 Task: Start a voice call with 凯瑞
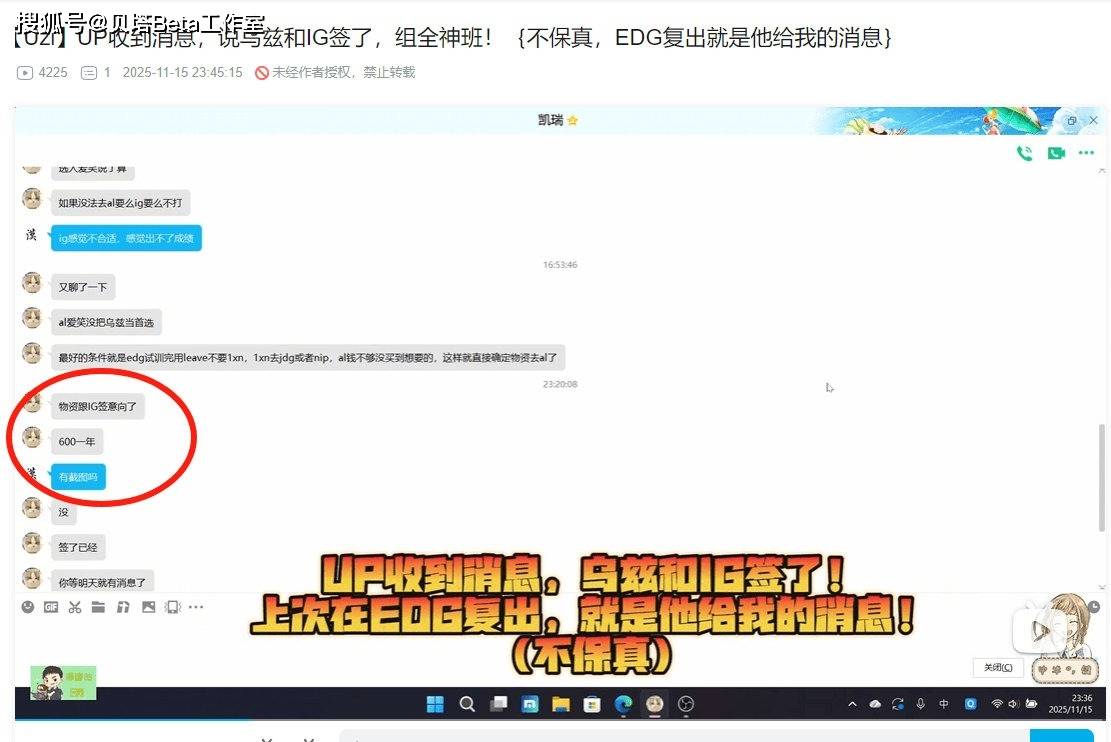pyautogui.click(x=1024, y=153)
